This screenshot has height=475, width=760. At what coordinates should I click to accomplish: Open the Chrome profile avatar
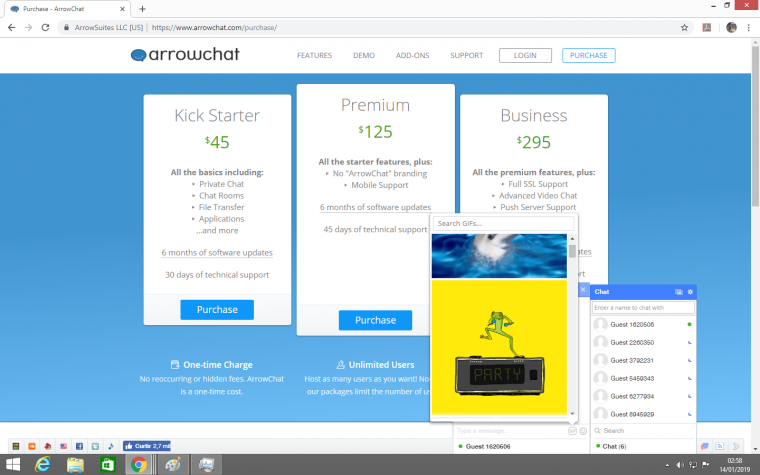coord(731,28)
